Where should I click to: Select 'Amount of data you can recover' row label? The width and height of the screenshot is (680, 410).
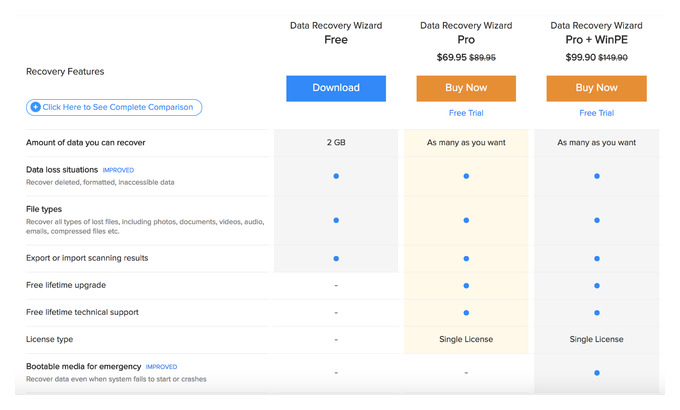tap(85, 142)
